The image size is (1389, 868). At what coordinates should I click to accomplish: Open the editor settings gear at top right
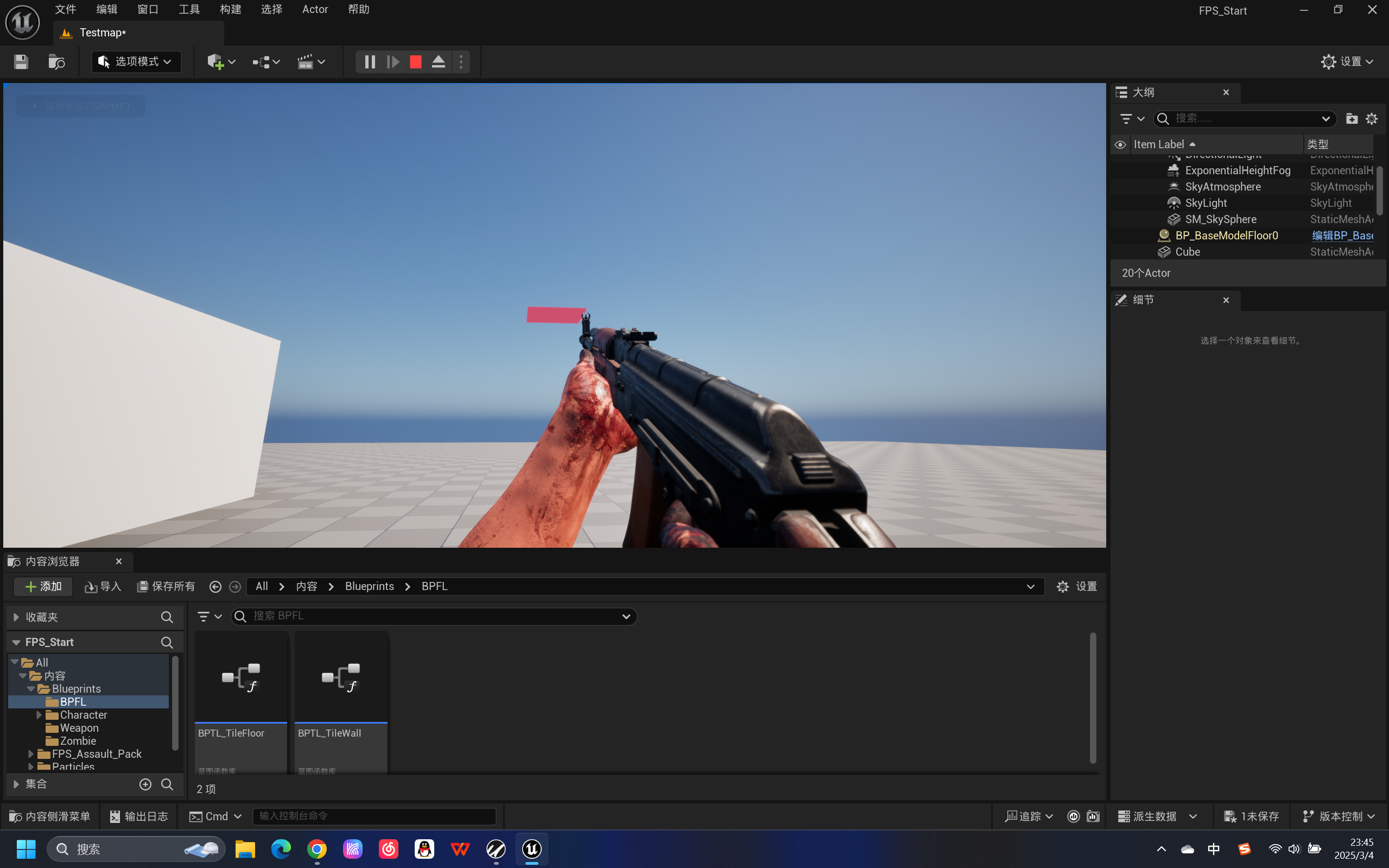(1347, 62)
